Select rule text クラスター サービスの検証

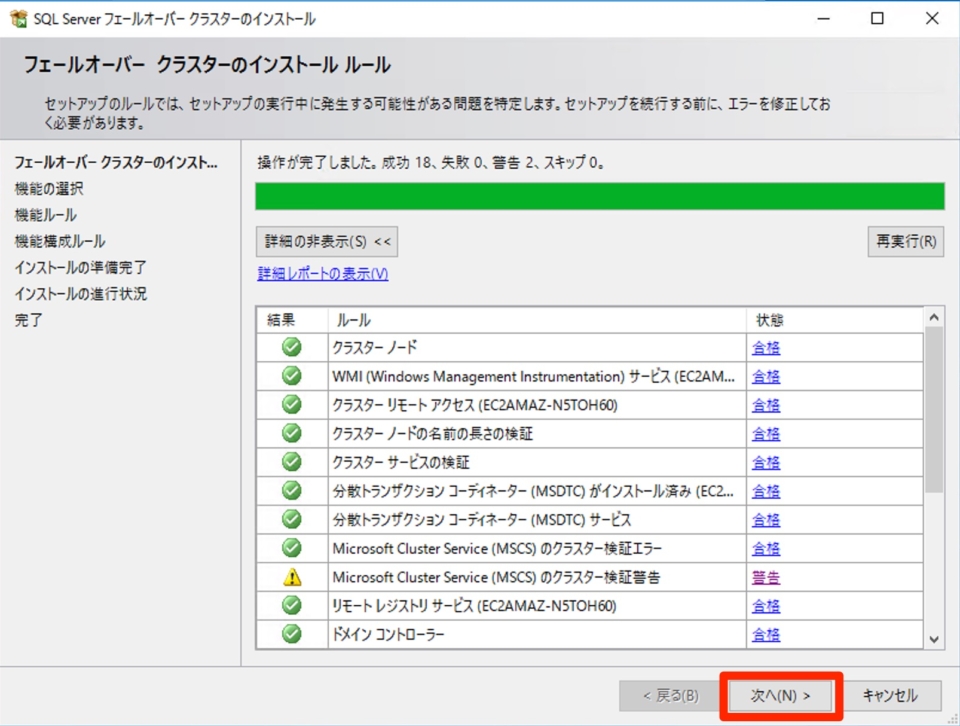coord(401,463)
